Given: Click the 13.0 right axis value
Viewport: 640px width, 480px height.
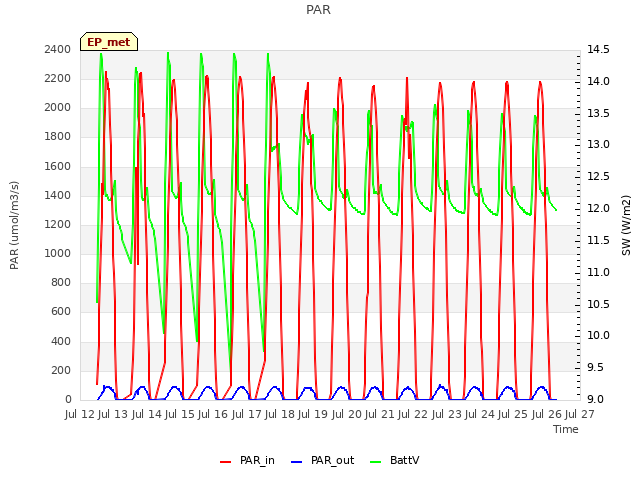Looking at the screenshot, I should tap(598, 144).
